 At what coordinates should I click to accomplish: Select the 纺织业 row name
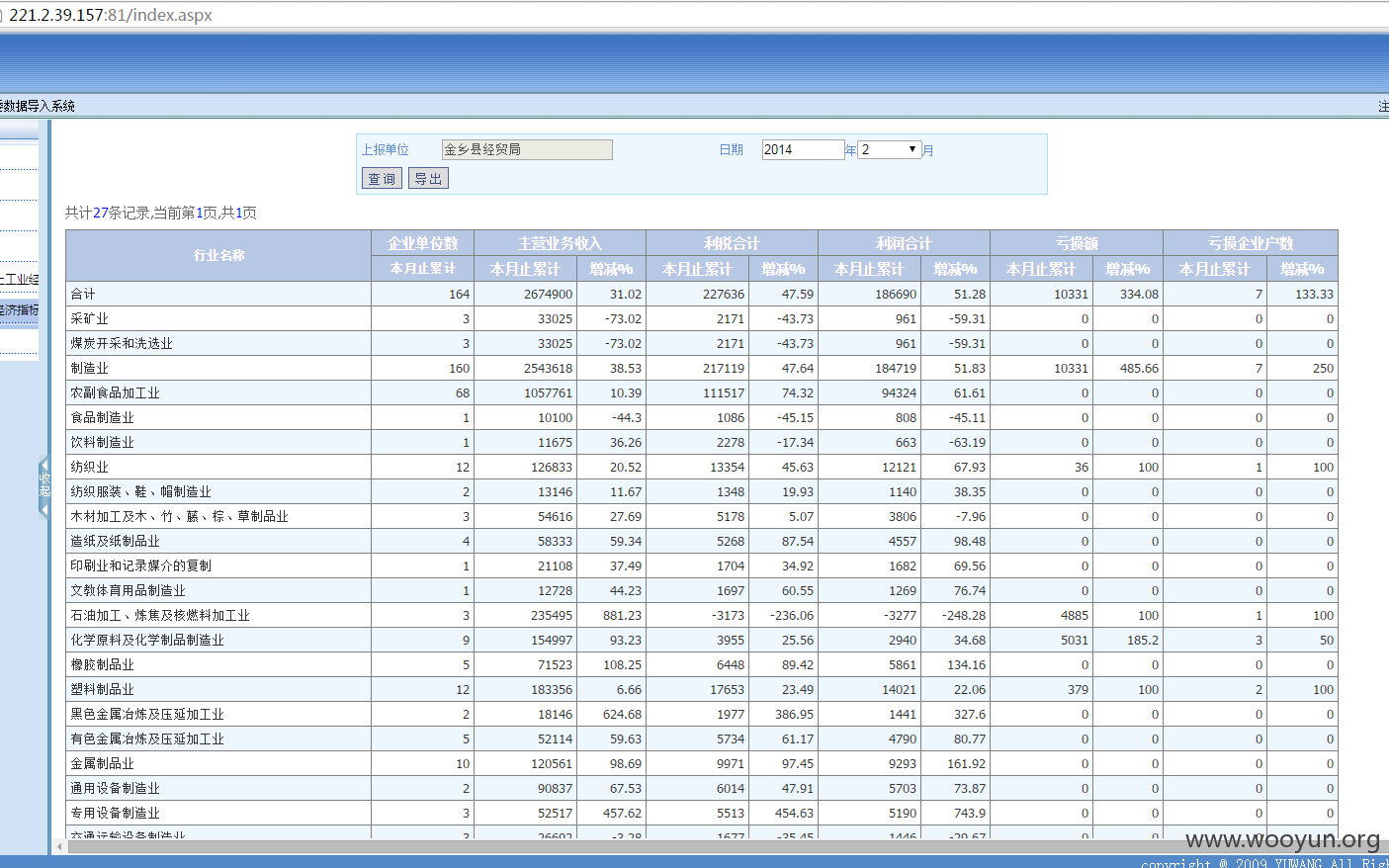pos(89,467)
